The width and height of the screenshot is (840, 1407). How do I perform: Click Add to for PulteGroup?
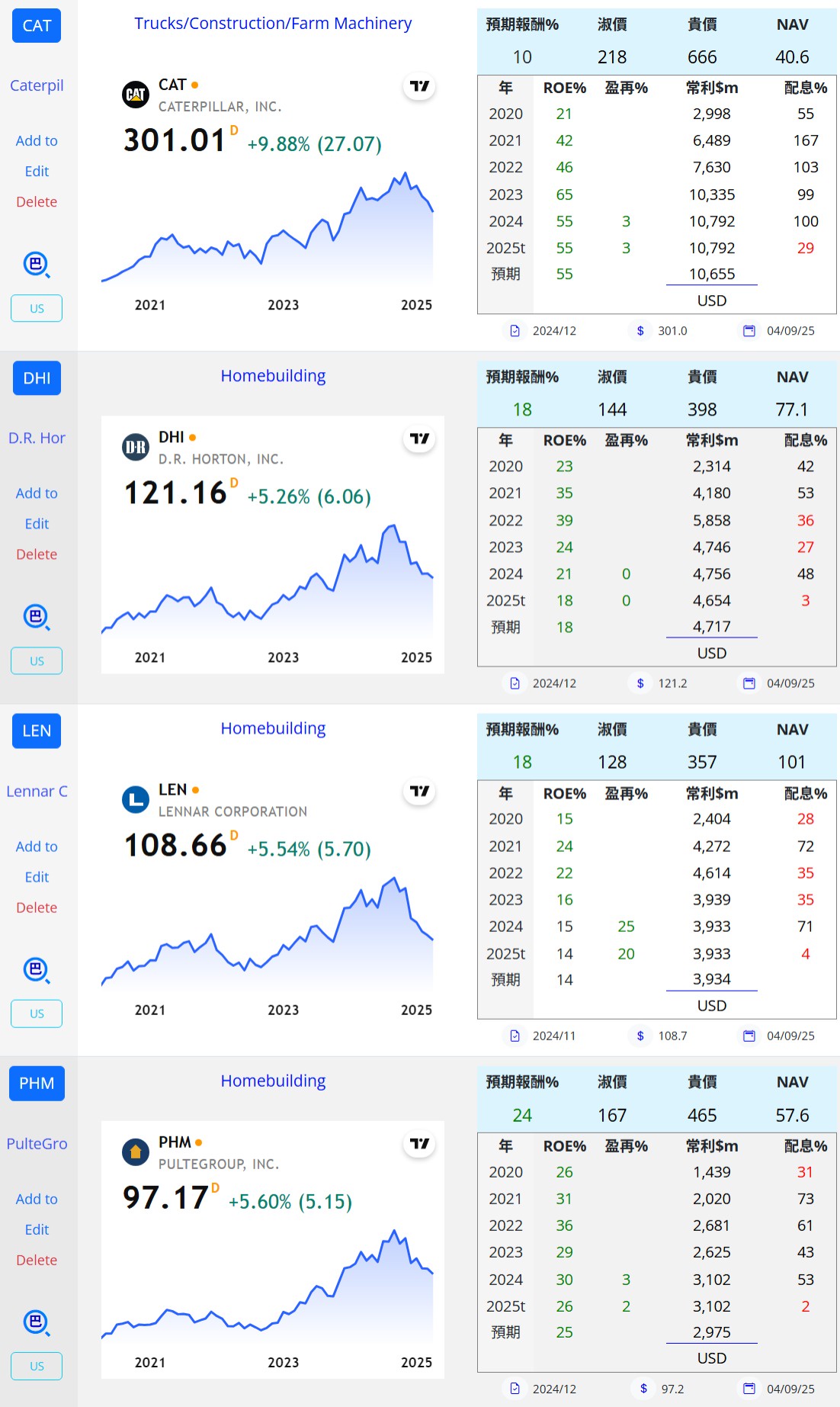click(x=37, y=1198)
